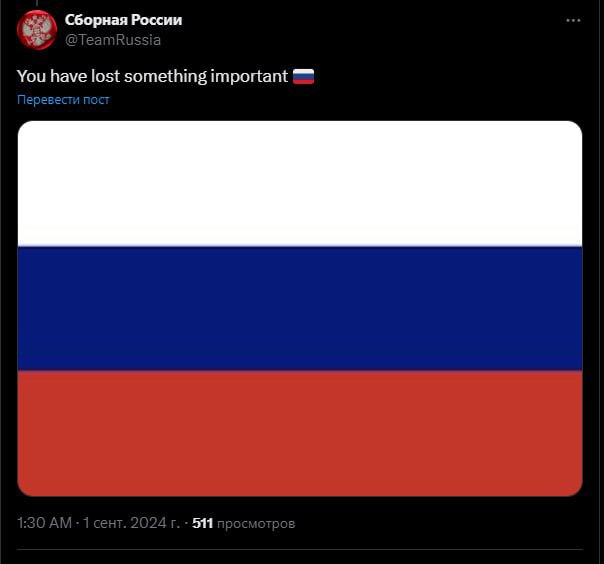Click the Russian flag emoji in the tweet
The image size is (604, 564).
(304, 76)
